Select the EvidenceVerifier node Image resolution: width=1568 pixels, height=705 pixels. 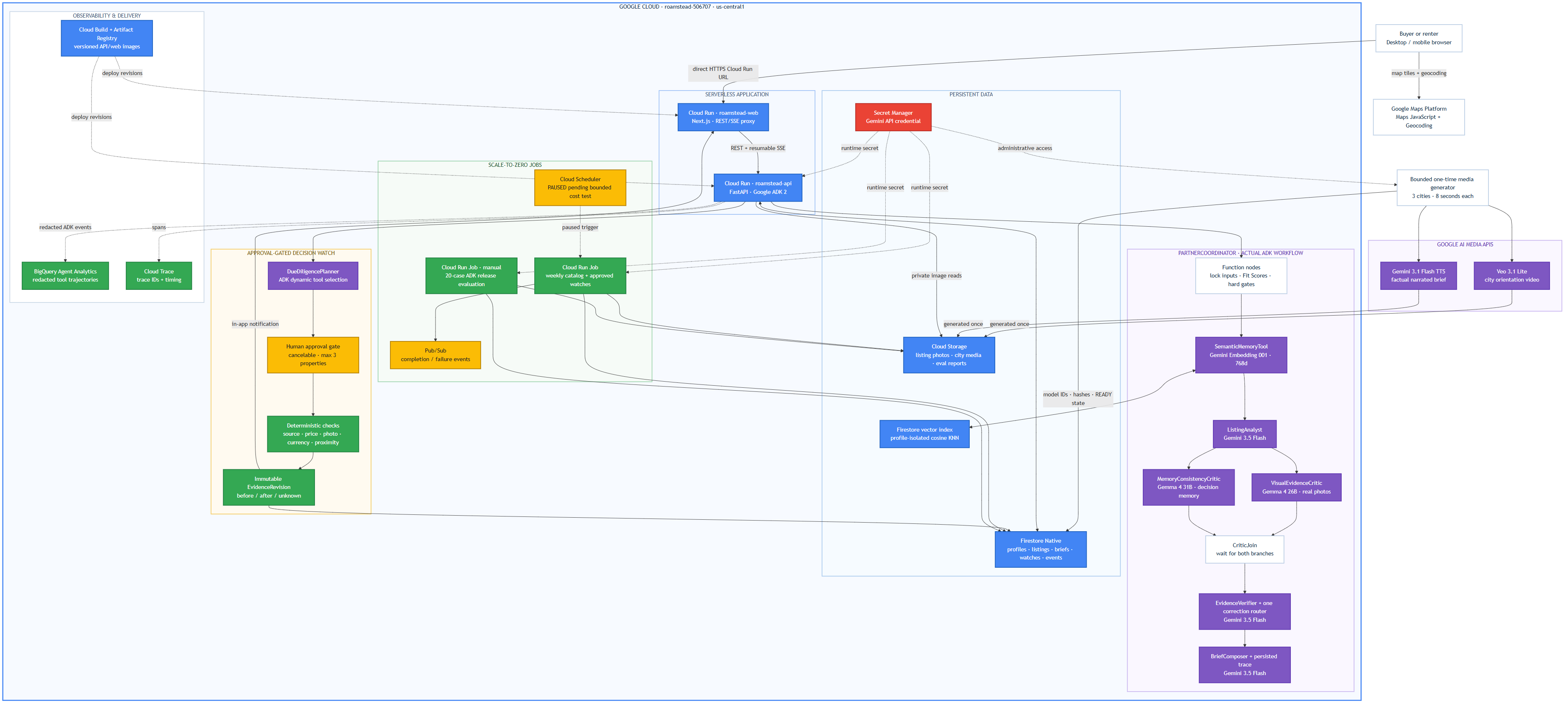(x=1244, y=611)
